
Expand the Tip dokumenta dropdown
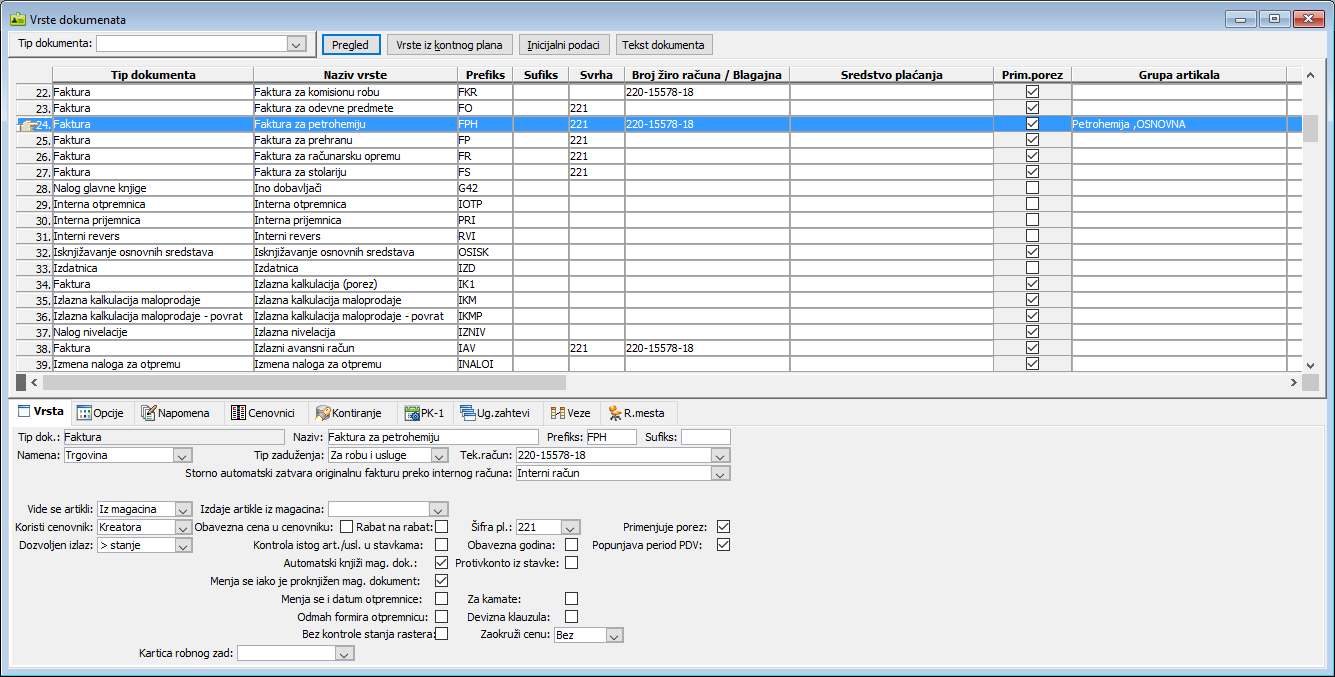(295, 44)
